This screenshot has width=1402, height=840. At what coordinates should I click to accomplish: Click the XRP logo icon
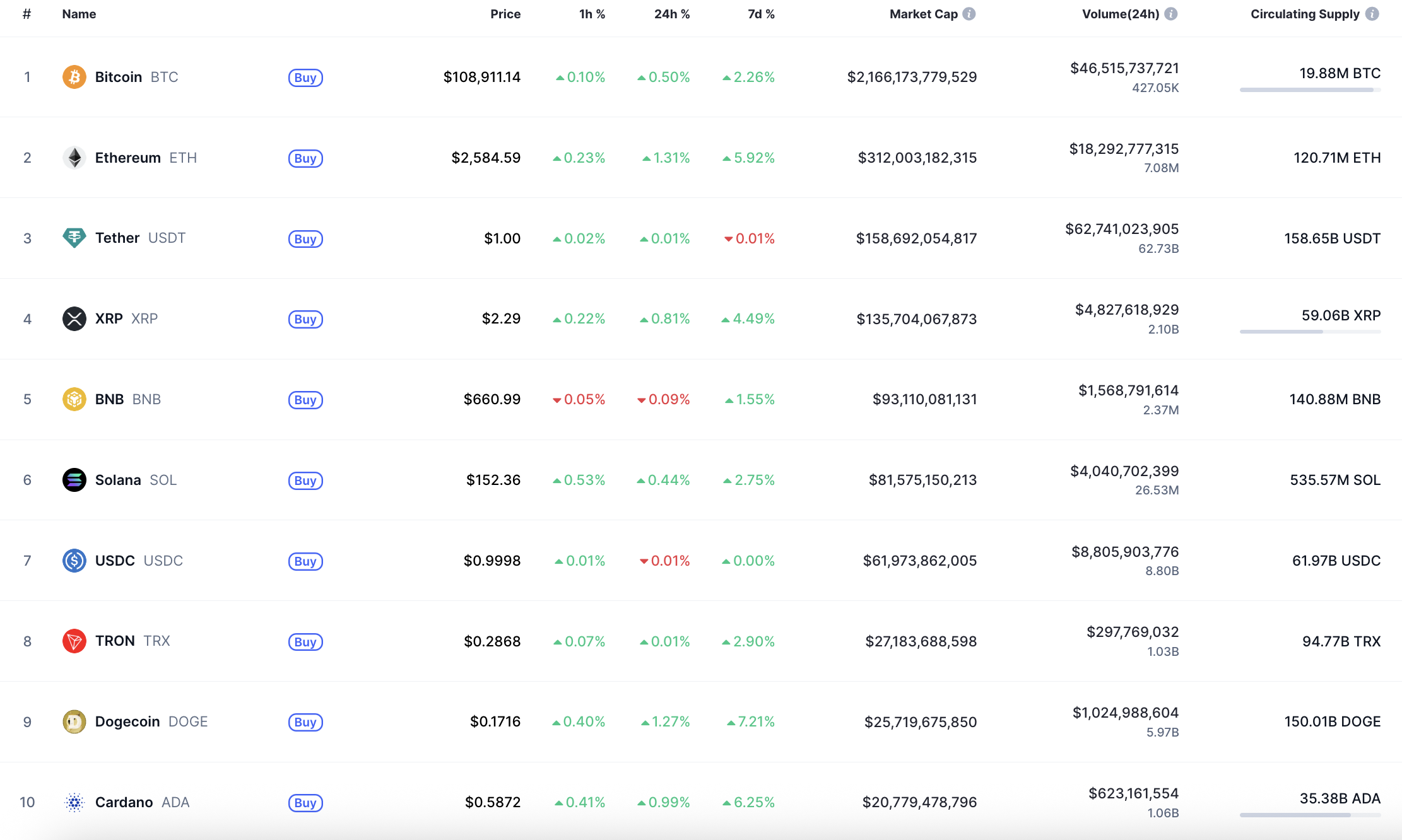tap(74, 318)
